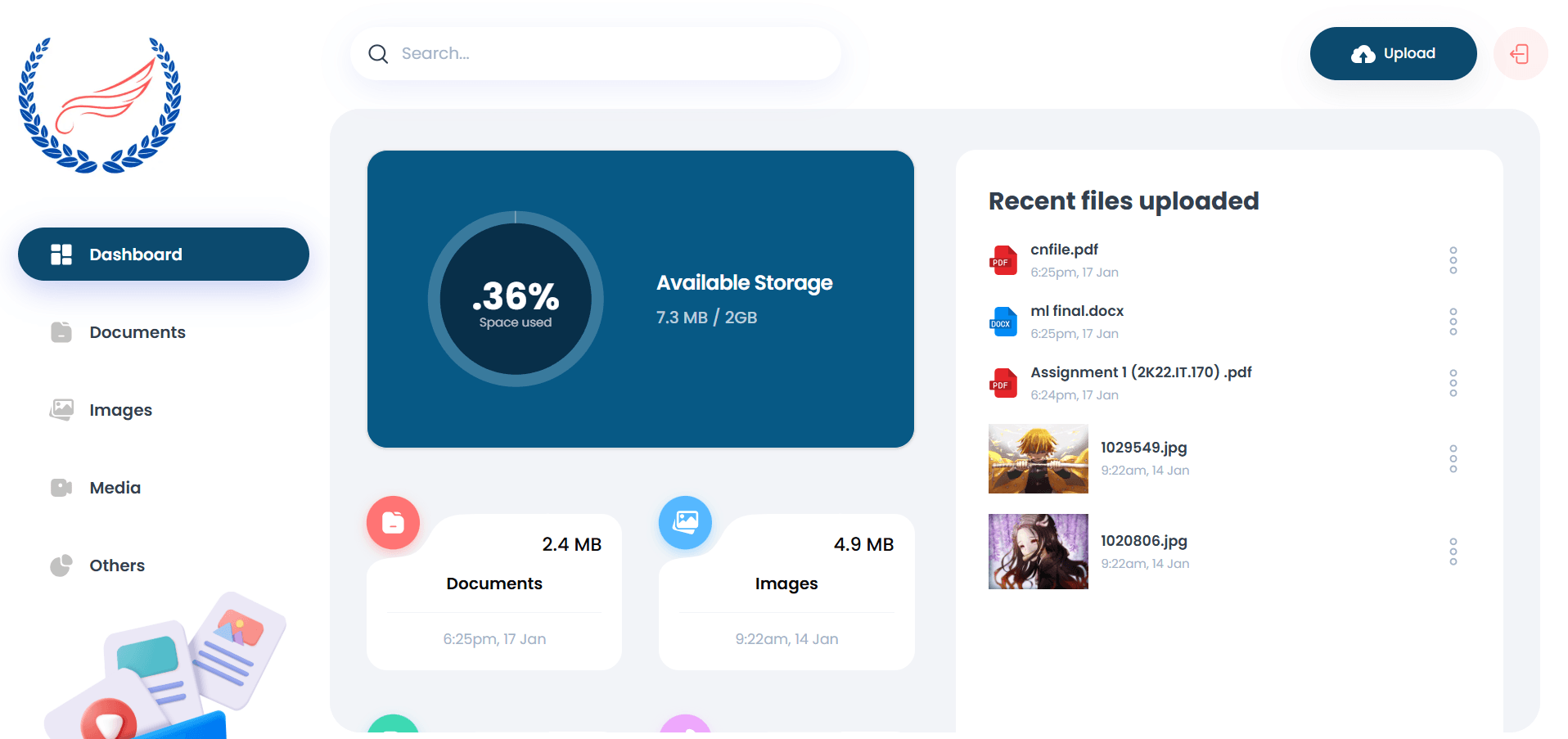Open options menu for cnfile.pdf

(x=1453, y=260)
